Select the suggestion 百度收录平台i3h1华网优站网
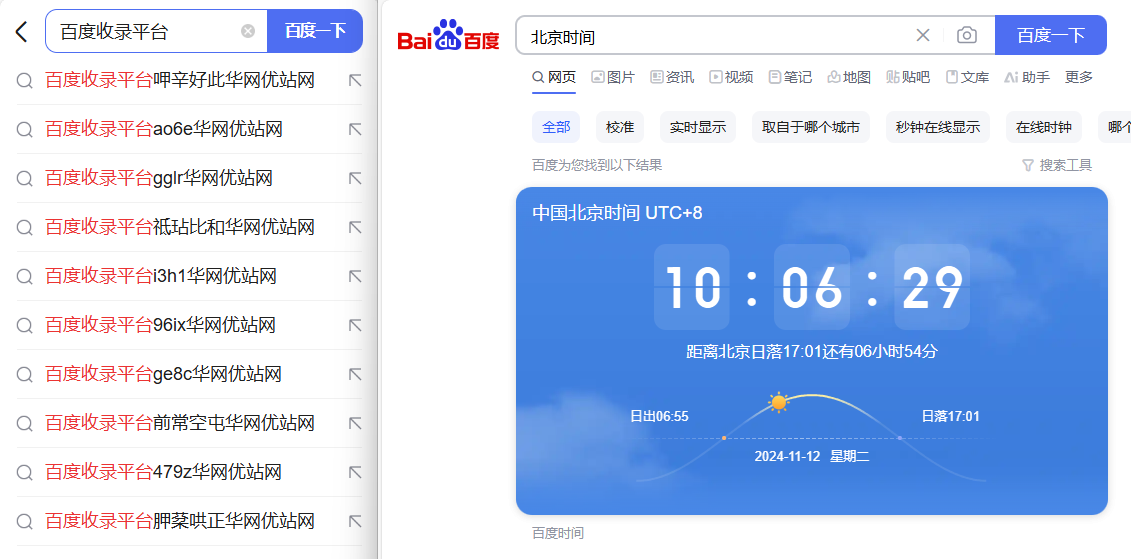The height and width of the screenshot is (559, 1131). point(161,276)
